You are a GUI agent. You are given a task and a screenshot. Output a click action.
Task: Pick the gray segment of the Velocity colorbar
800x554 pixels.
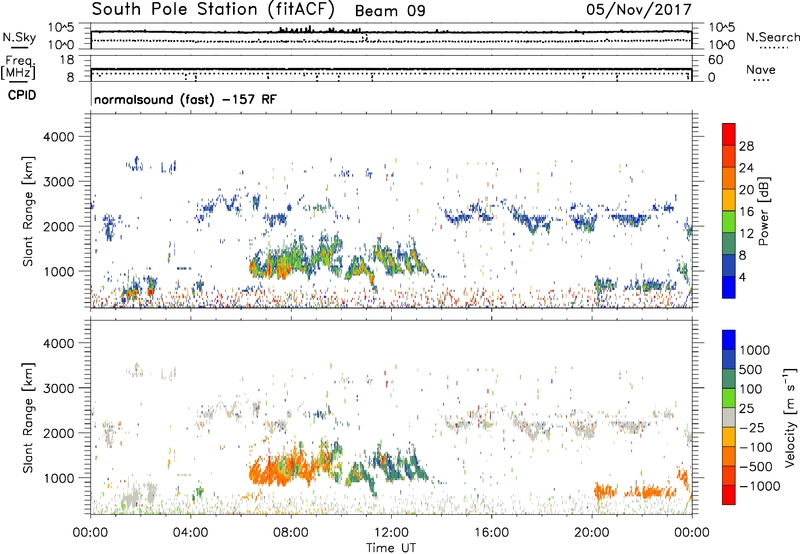729,418
